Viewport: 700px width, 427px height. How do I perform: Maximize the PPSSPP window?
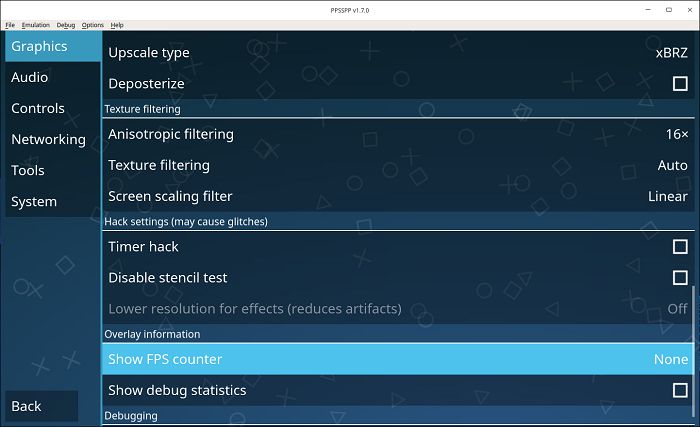(669, 10)
